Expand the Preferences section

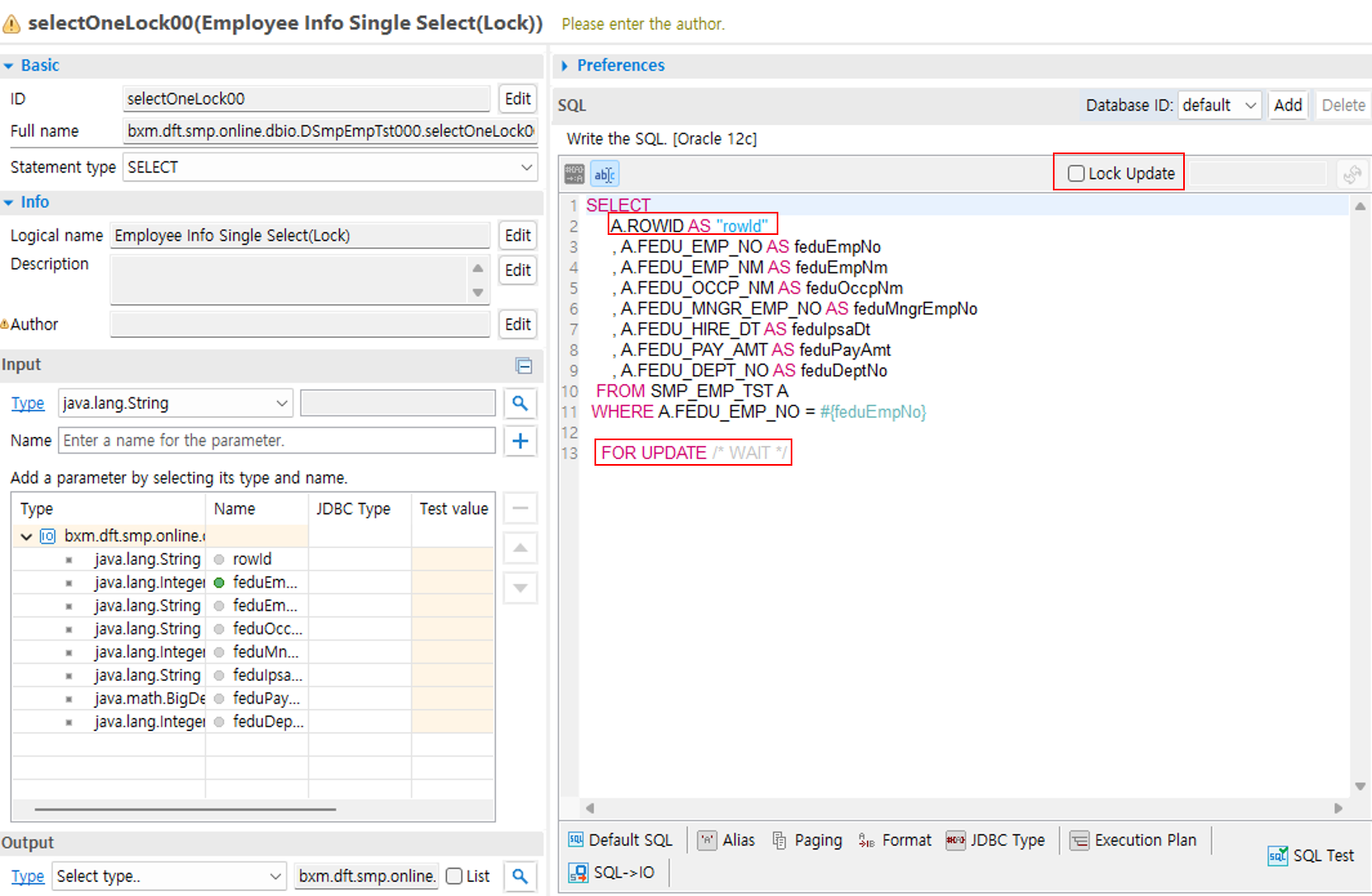pyautogui.click(x=565, y=66)
